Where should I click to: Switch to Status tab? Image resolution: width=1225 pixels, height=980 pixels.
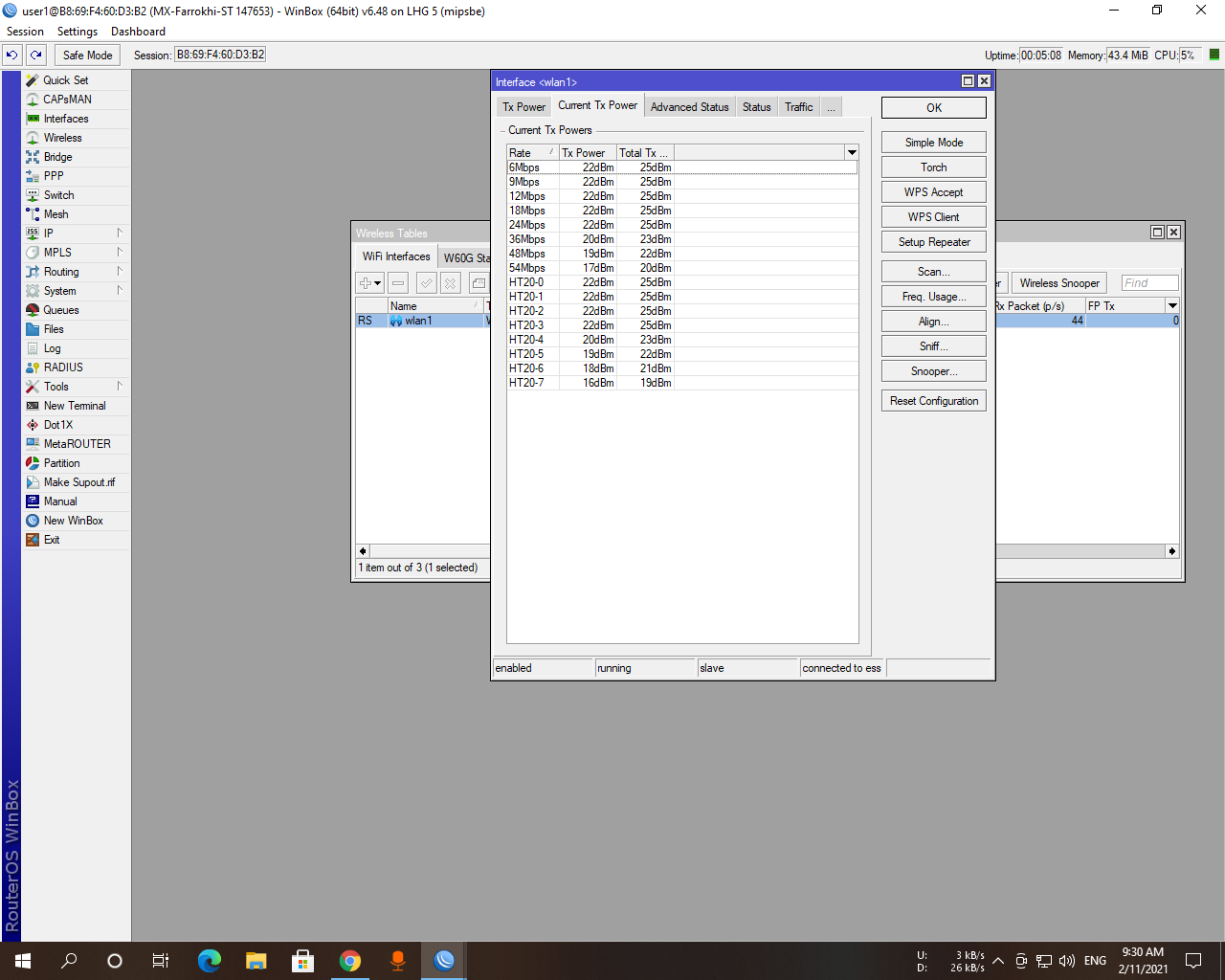click(x=756, y=107)
